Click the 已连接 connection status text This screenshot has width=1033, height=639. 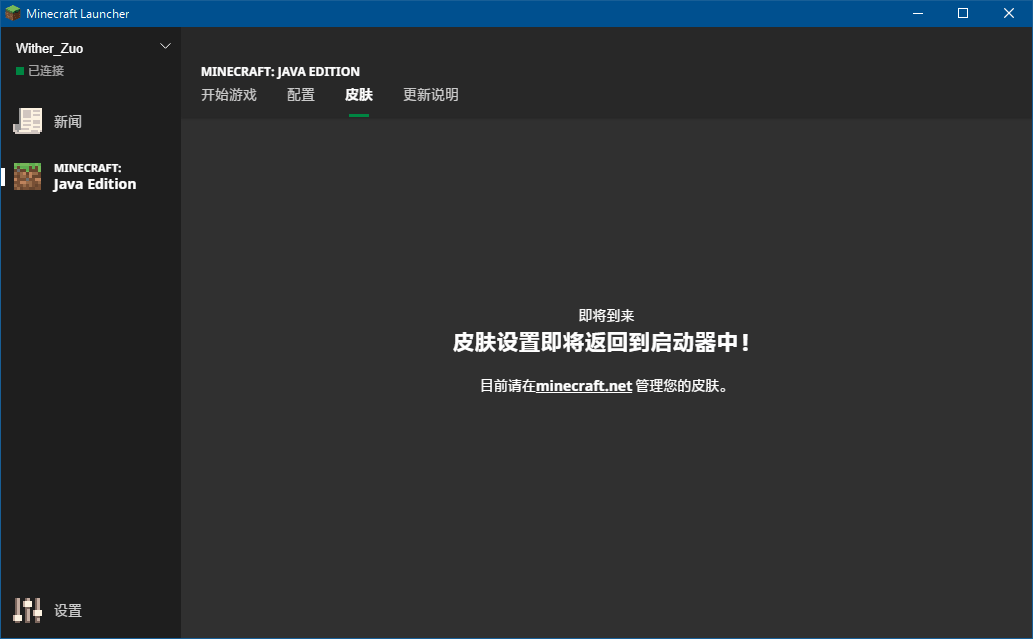click(x=46, y=70)
